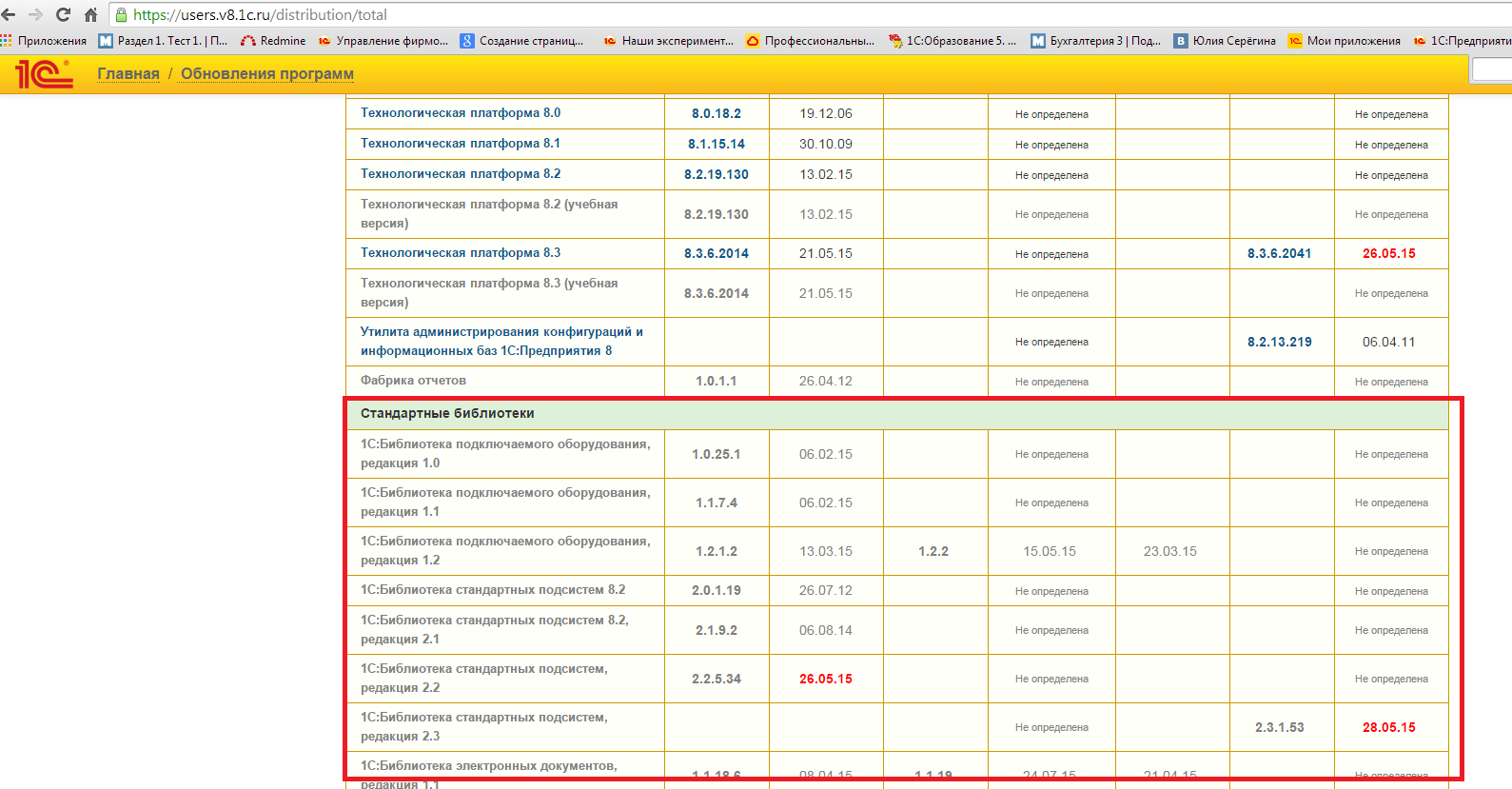The image size is (1512, 789).
Task: Select the red date 26.05.15 in platform 8.3 row
Action: pos(1389,254)
